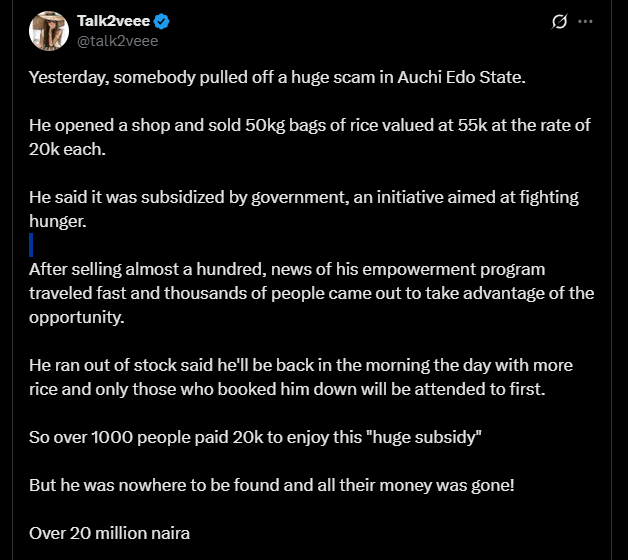Image resolution: width=628 pixels, height=560 pixels.
Task: Click the 'But he was nowhere' sentence
Action: [x=272, y=485]
